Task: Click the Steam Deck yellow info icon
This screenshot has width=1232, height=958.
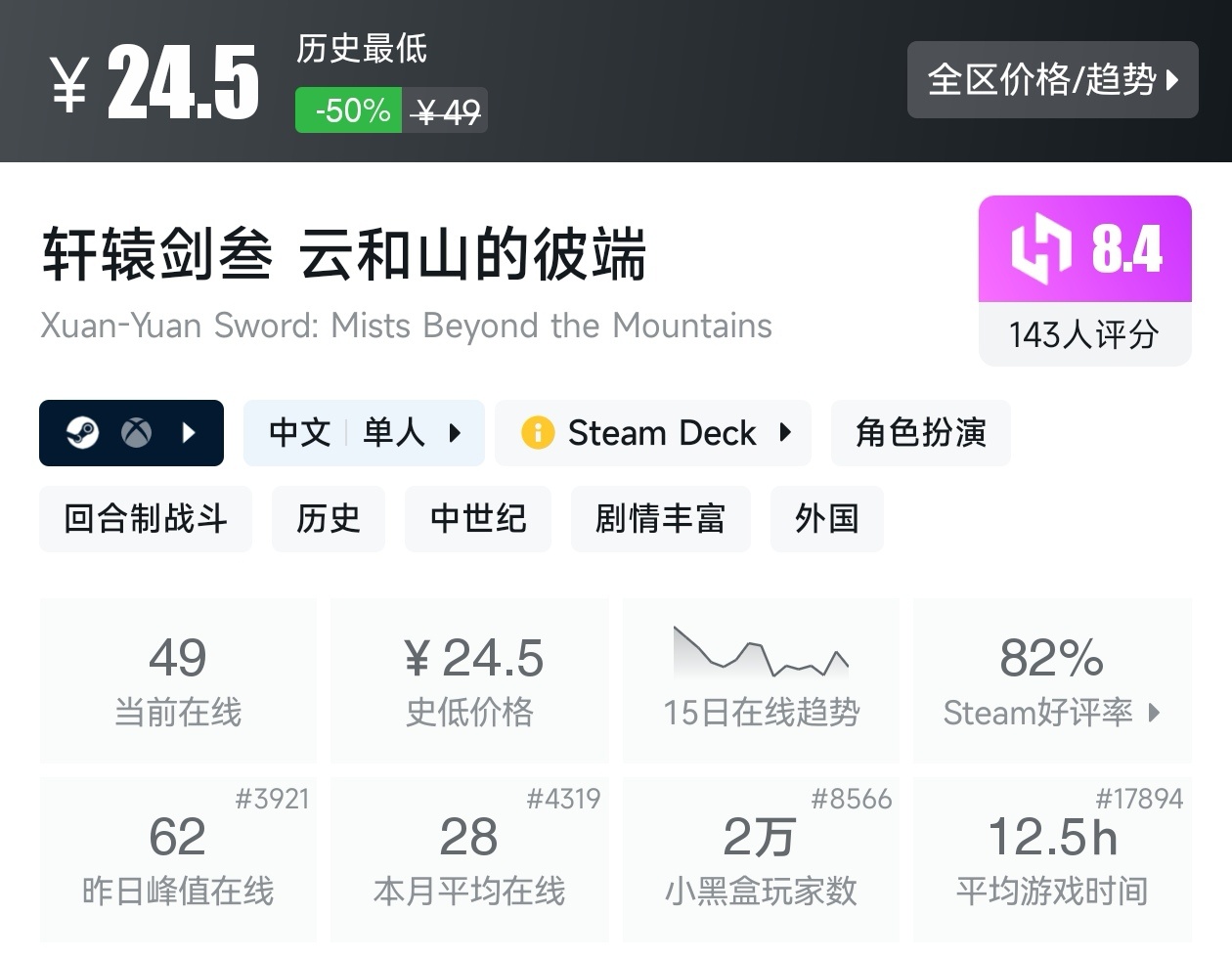Action: pyautogui.click(x=538, y=432)
